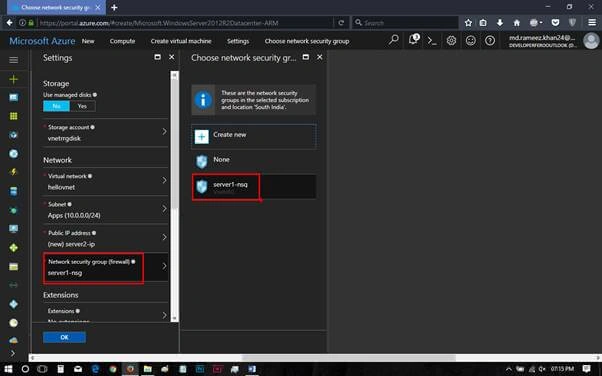
Task: Open Resource groups cube icon in sidebar
Action: coord(13,135)
